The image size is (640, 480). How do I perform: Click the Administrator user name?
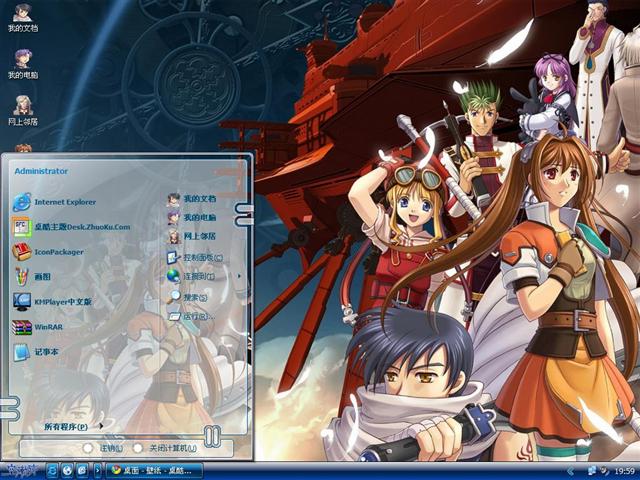[x=41, y=171]
